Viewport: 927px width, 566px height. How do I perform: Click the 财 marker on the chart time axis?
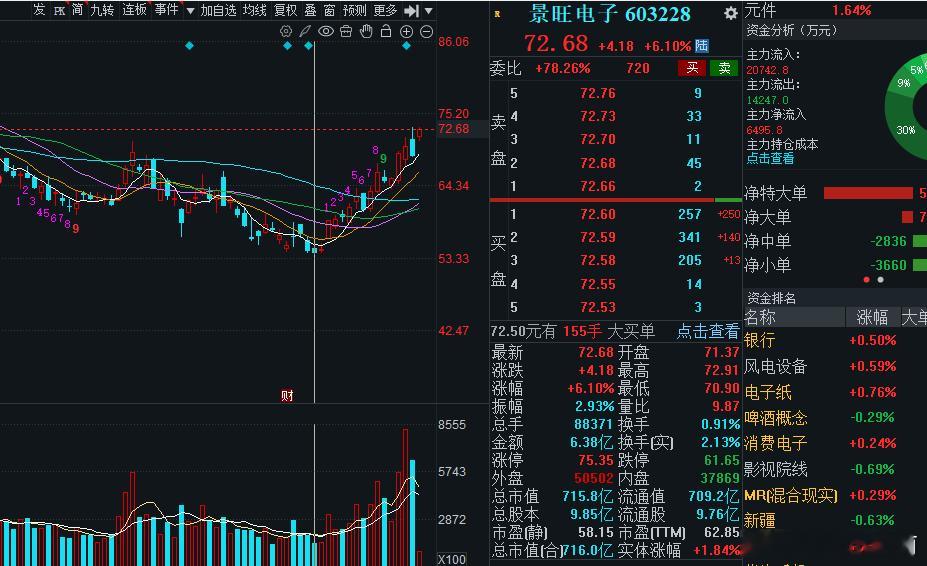pos(287,396)
